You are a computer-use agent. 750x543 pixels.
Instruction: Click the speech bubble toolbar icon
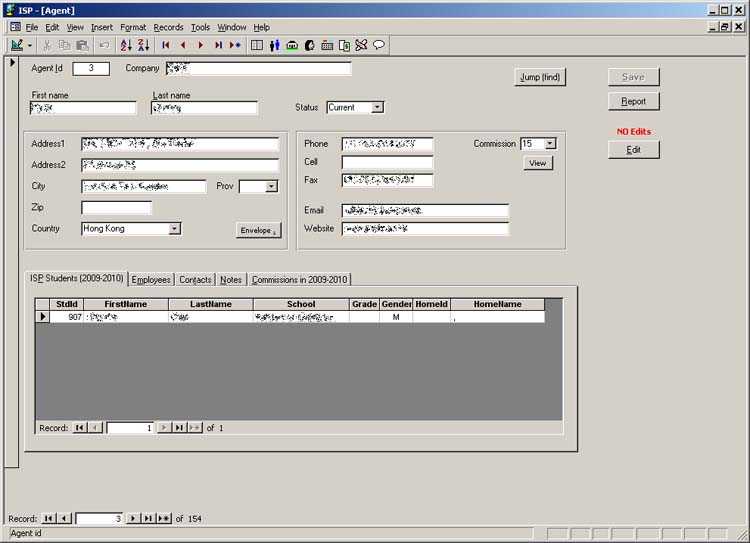pyautogui.click(x=379, y=45)
